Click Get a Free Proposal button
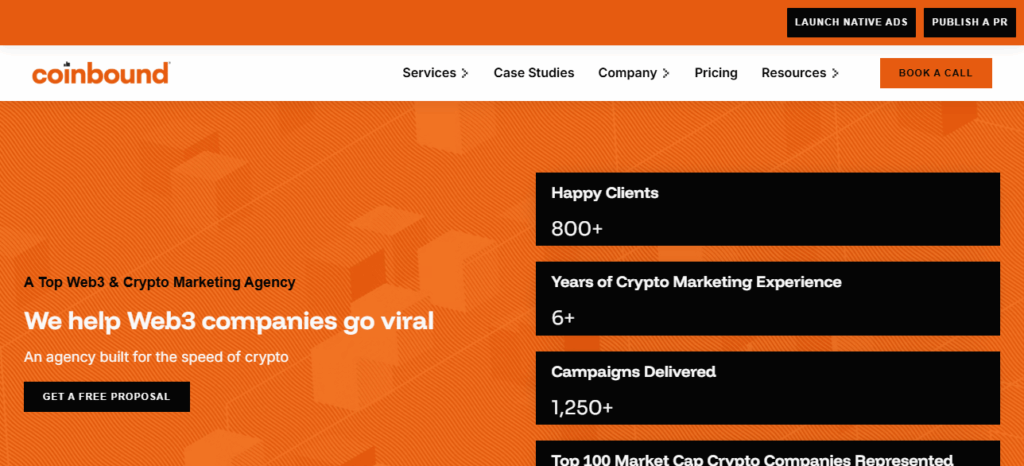Image resolution: width=1024 pixels, height=466 pixels. coord(106,397)
